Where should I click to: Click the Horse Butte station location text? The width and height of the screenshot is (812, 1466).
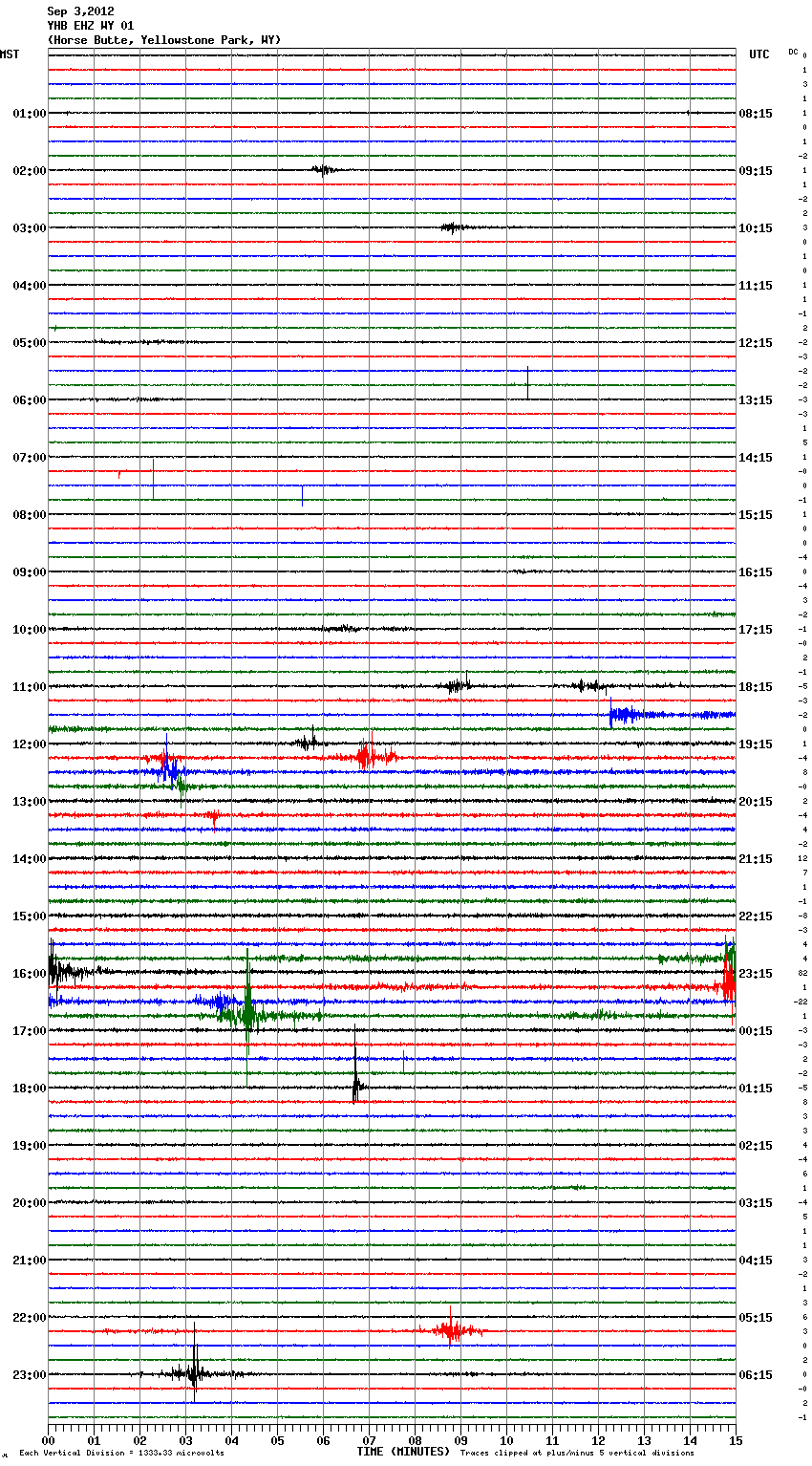[x=163, y=40]
